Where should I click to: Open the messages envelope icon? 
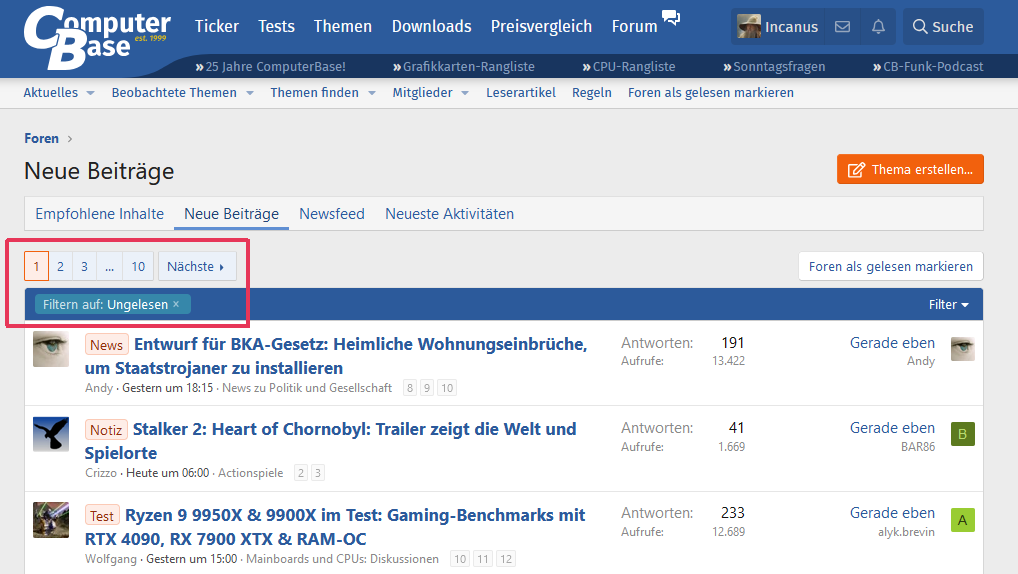pos(842,27)
